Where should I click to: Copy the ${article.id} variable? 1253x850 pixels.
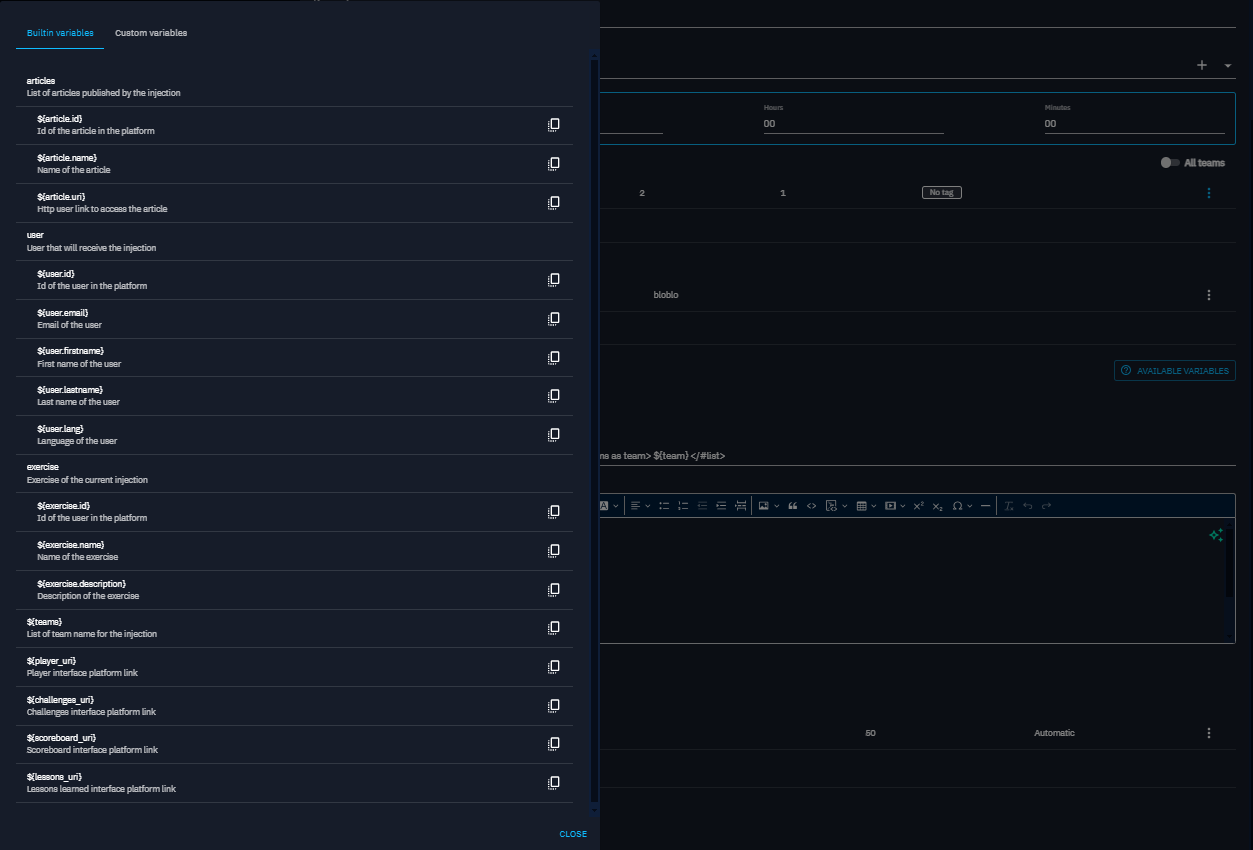pyautogui.click(x=553, y=125)
